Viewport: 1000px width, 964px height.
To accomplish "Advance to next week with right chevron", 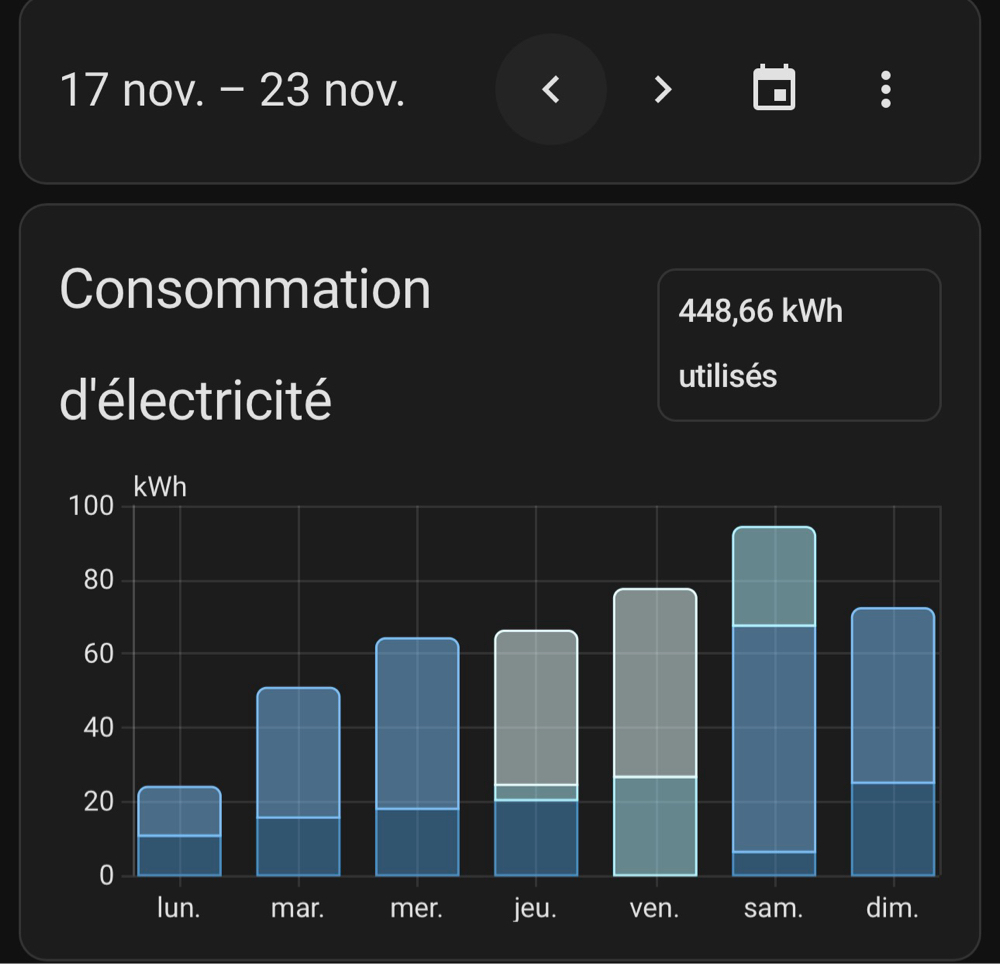I will pyautogui.click(x=662, y=90).
